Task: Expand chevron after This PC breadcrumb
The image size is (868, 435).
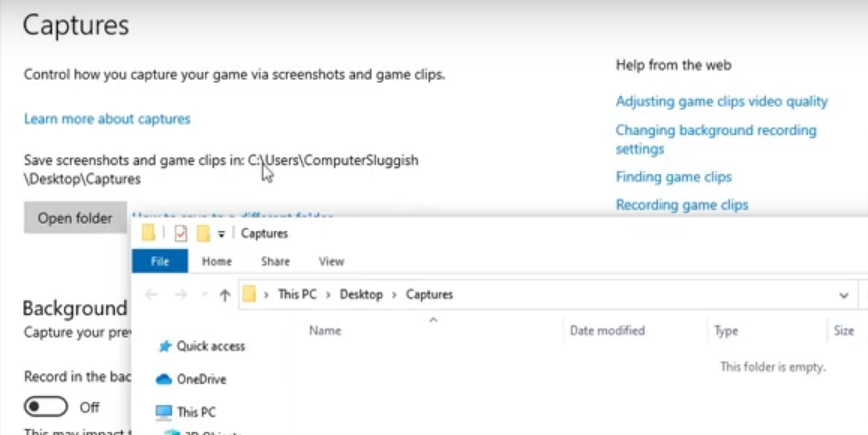Action: pyautogui.click(x=328, y=295)
